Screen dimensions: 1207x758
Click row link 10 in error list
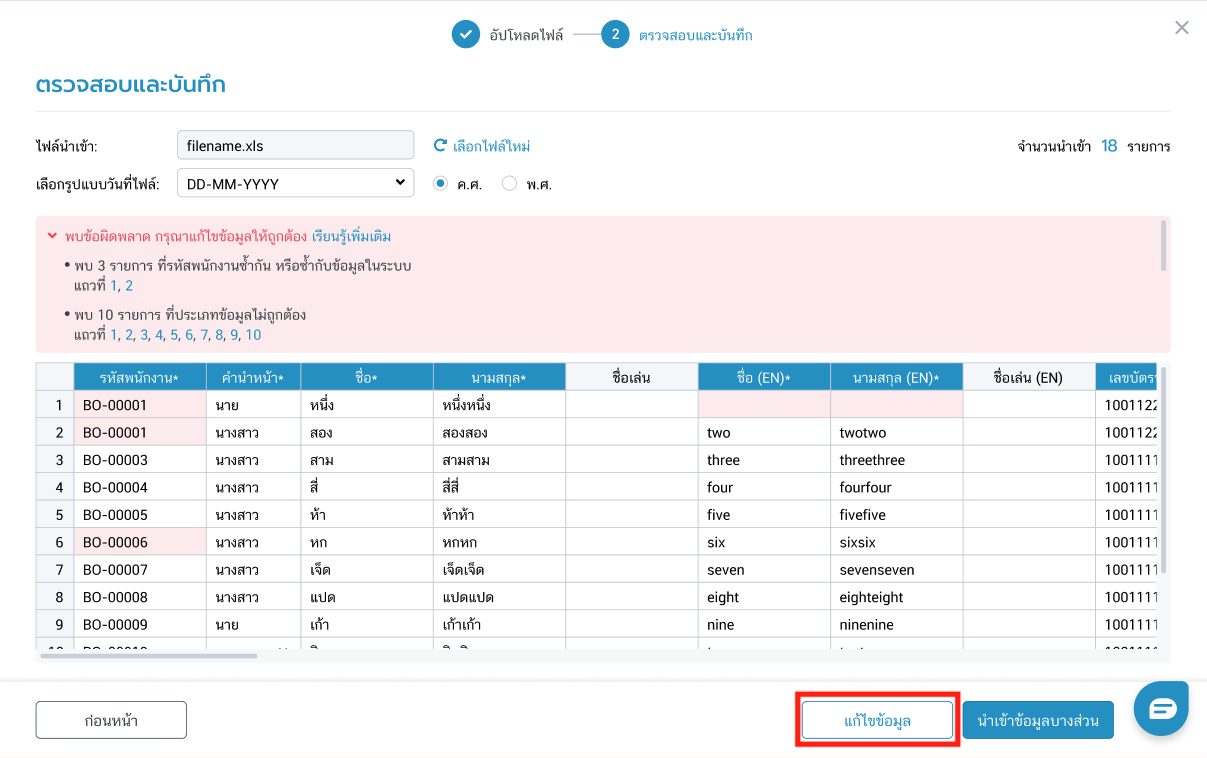pyautogui.click(x=253, y=335)
